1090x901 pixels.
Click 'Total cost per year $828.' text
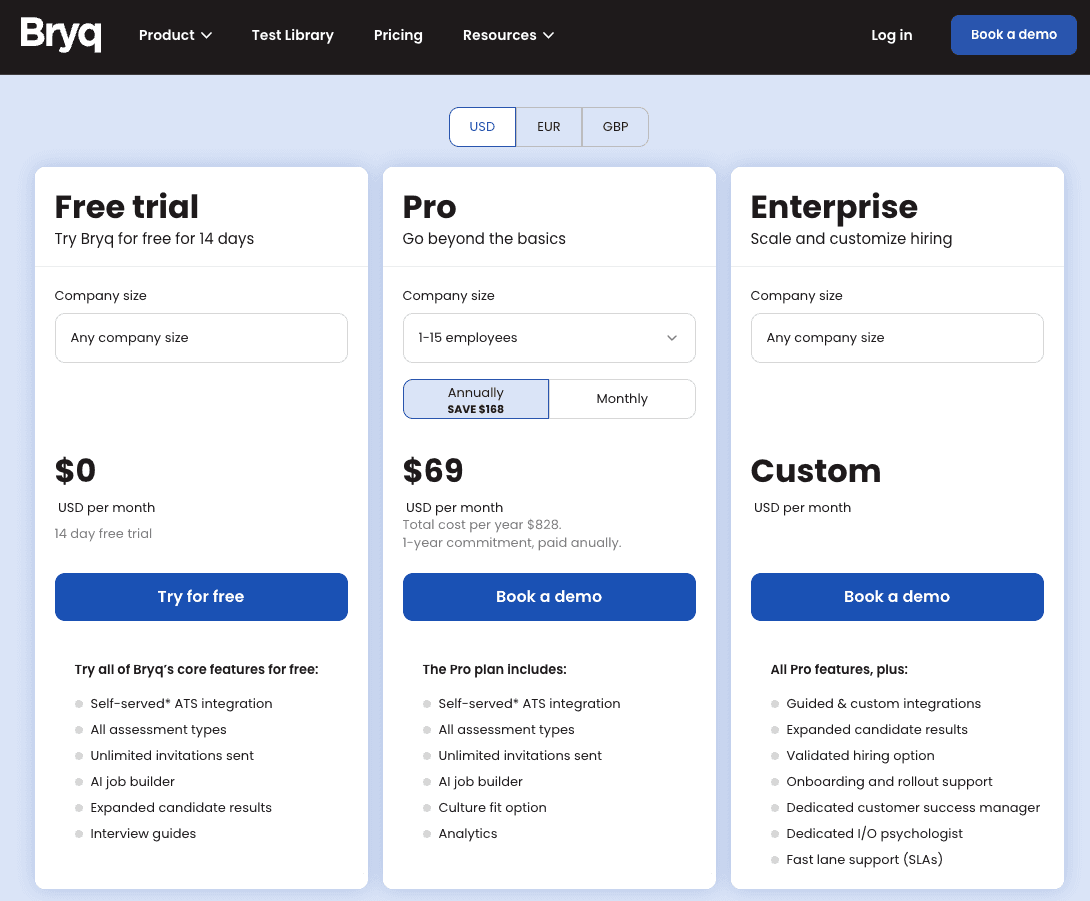(482, 524)
